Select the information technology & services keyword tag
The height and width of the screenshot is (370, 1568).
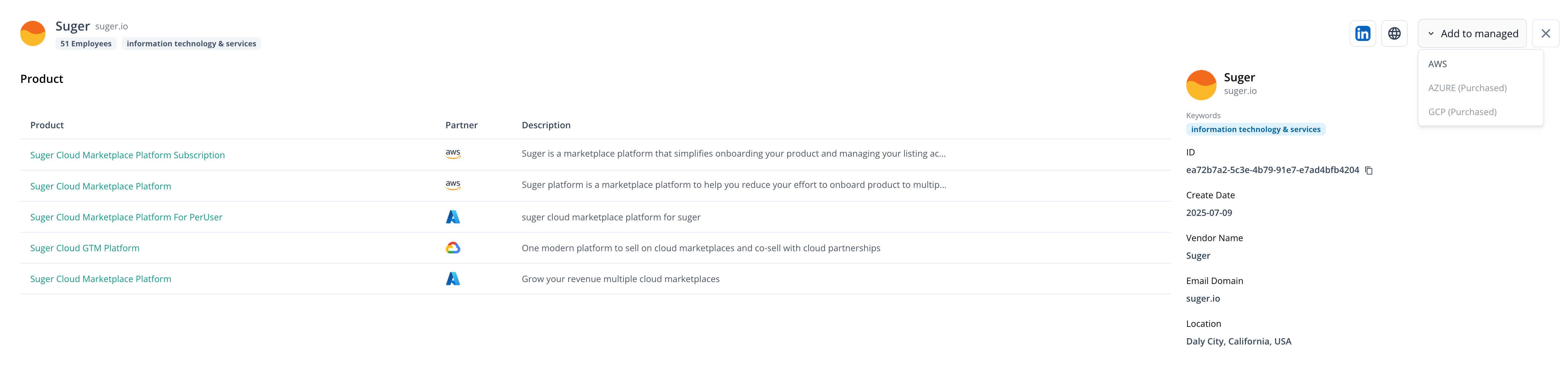pos(1256,129)
